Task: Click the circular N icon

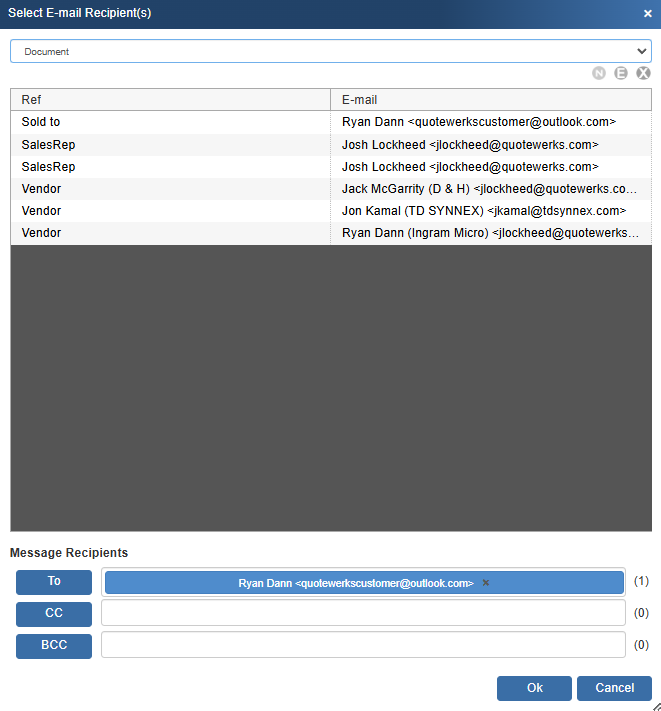Action: pos(599,73)
